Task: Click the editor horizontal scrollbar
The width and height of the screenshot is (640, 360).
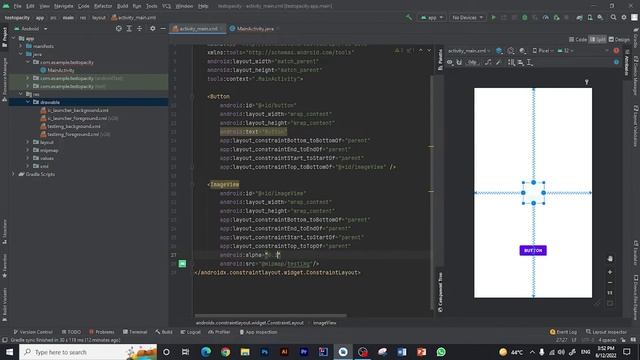Action: [x=271, y=316]
